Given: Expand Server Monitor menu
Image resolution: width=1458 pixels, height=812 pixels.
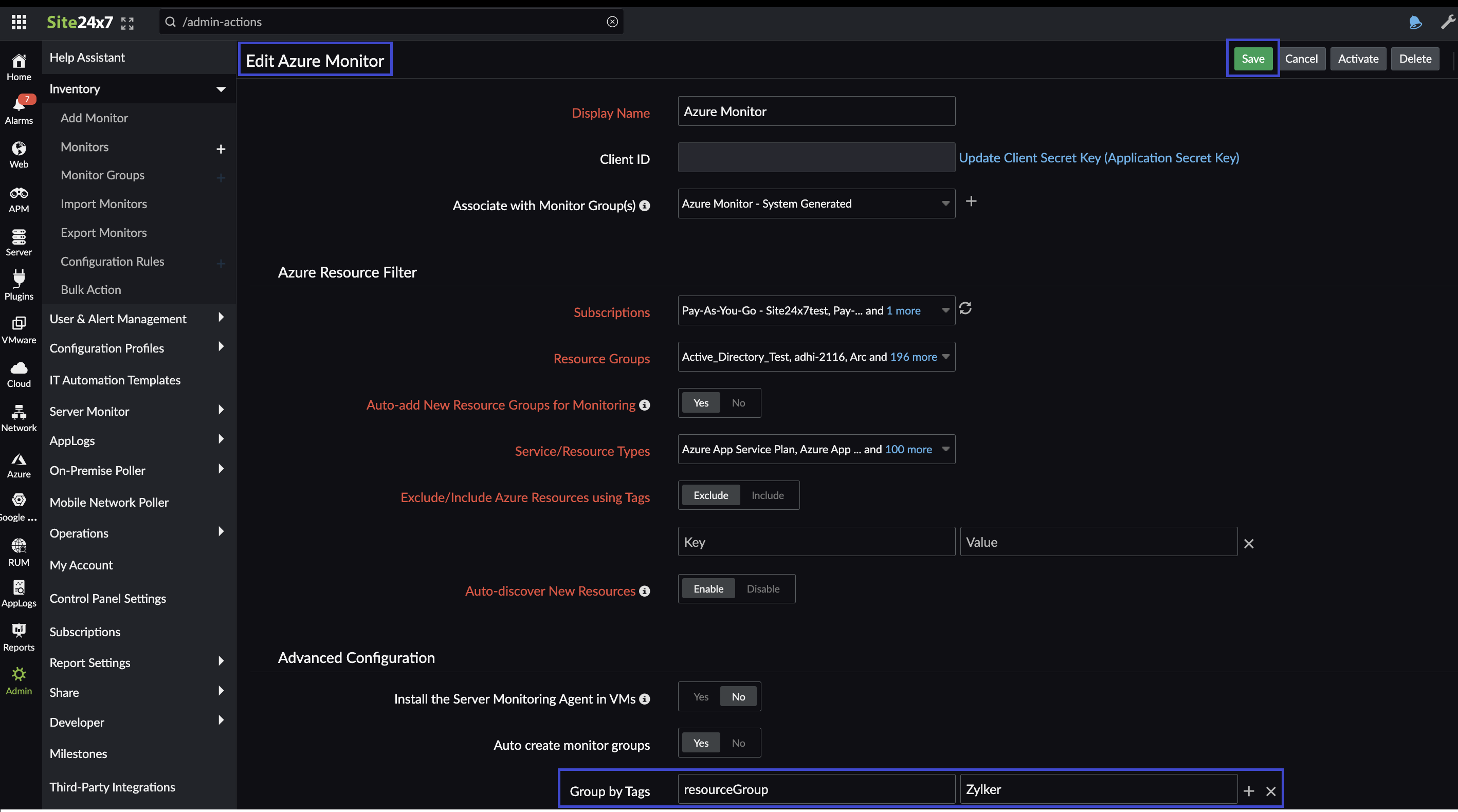Looking at the screenshot, I should tap(221, 410).
